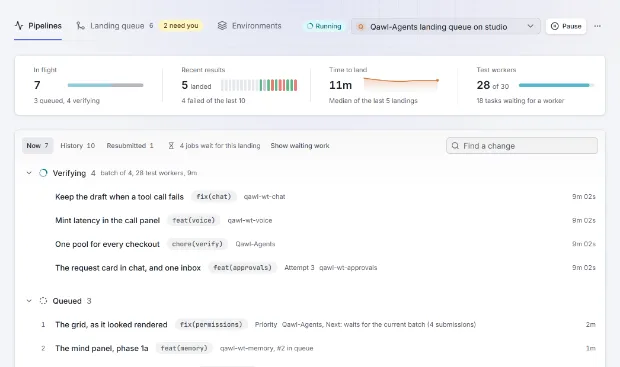Screen dimensions: 620x367
Task: Open the more options ellipsis menu
Action: pyautogui.click(x=597, y=26)
